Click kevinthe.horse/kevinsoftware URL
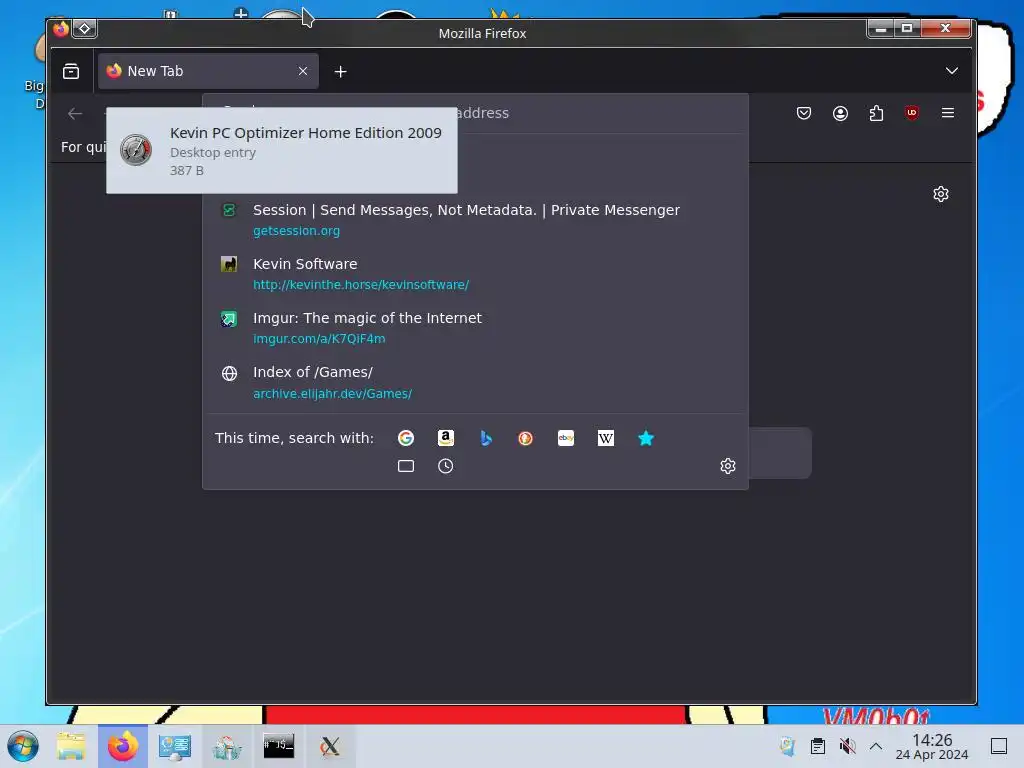Screen dimensions: 1024x768 pyautogui.click(x=361, y=285)
